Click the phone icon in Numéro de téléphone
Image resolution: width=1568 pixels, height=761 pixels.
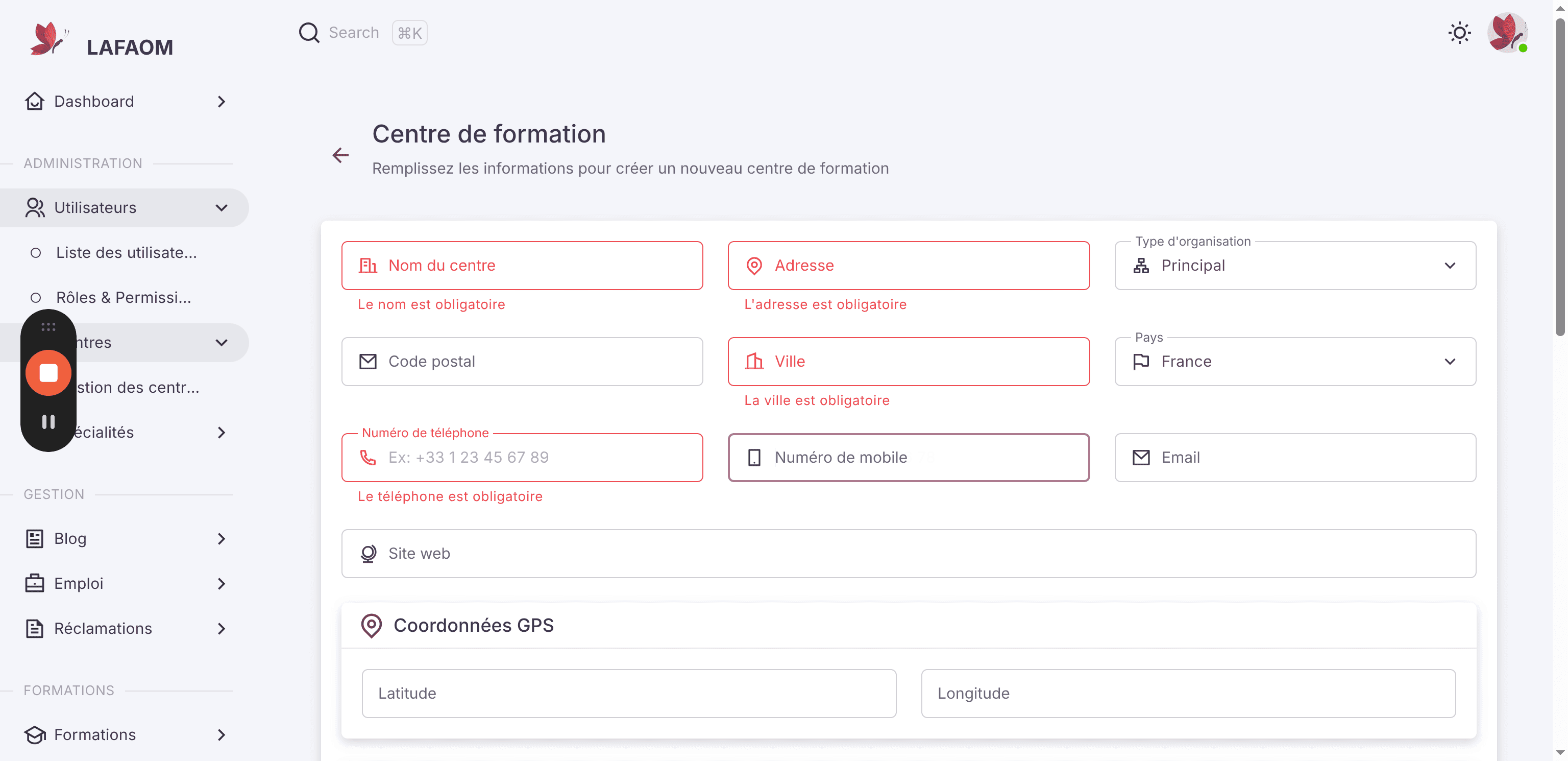368,458
